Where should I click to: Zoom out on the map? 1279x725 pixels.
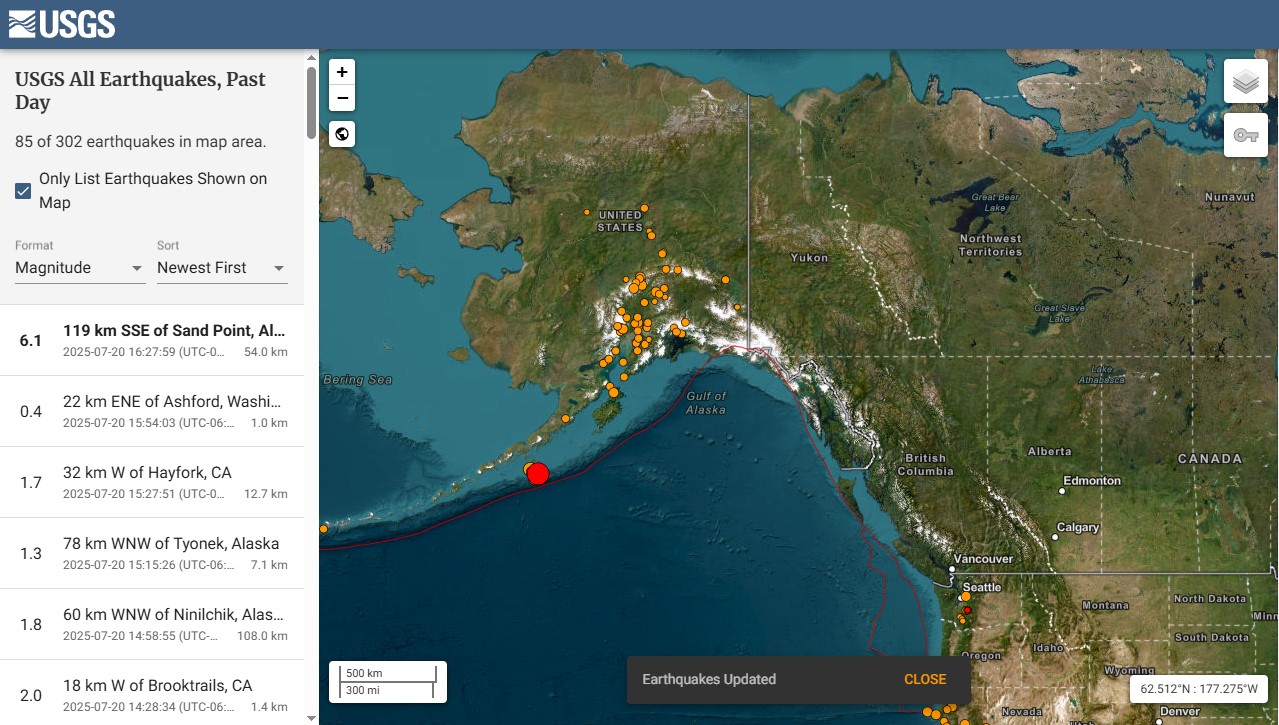[342, 98]
